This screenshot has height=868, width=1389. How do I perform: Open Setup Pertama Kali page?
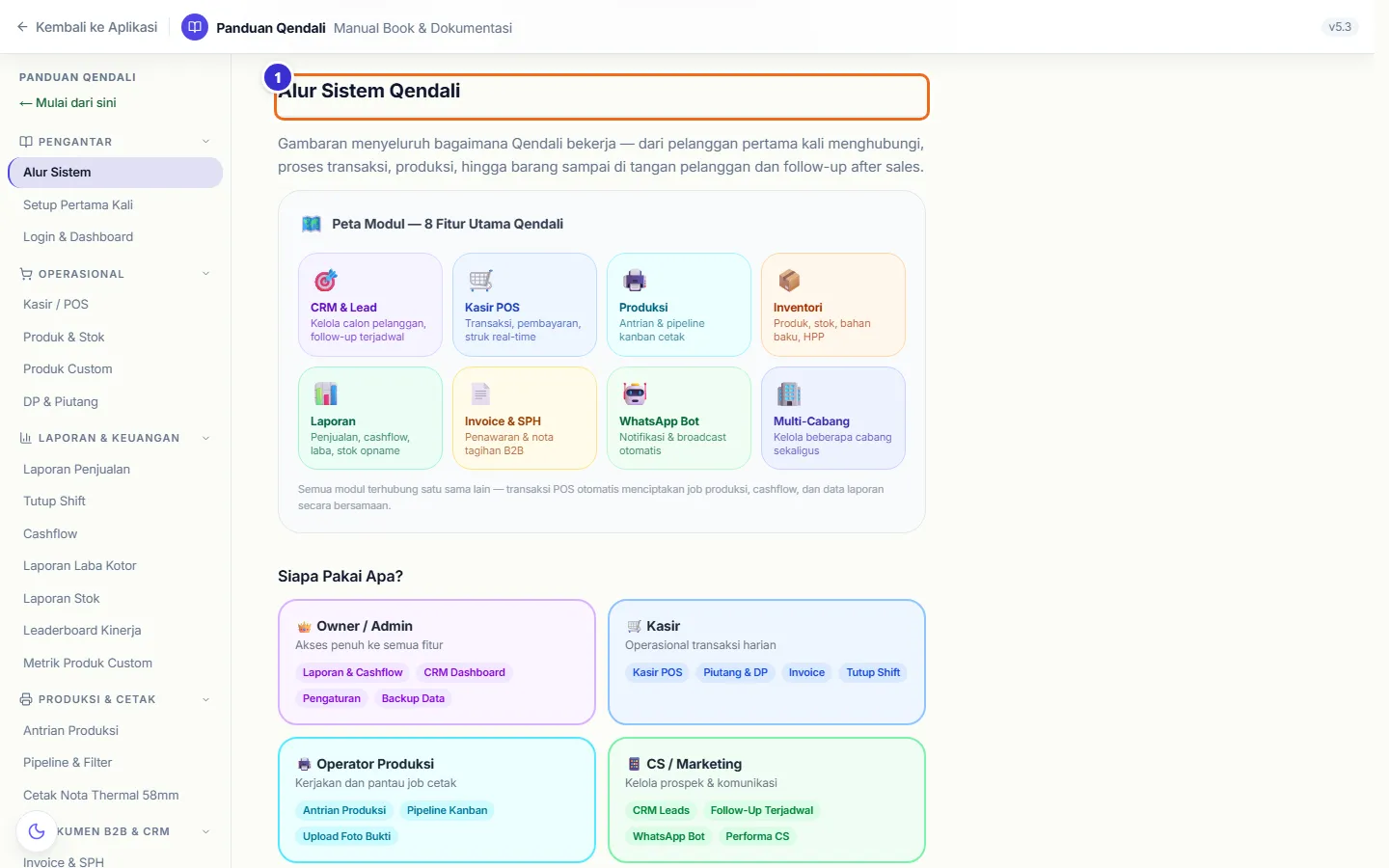click(x=116, y=204)
